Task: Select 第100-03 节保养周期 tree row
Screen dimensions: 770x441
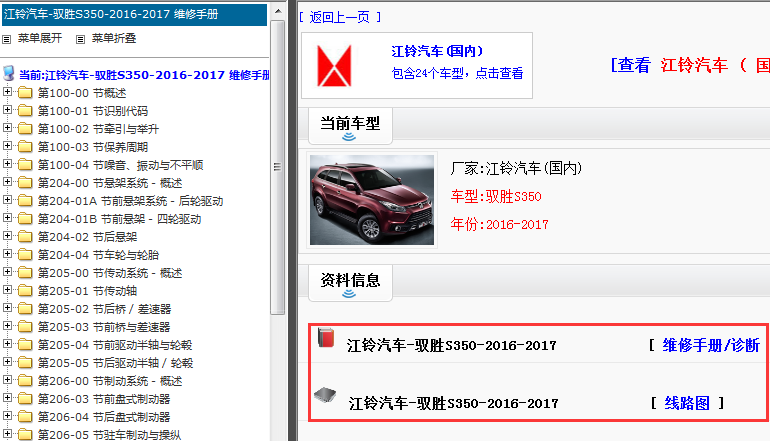Action: pyautogui.click(x=93, y=147)
